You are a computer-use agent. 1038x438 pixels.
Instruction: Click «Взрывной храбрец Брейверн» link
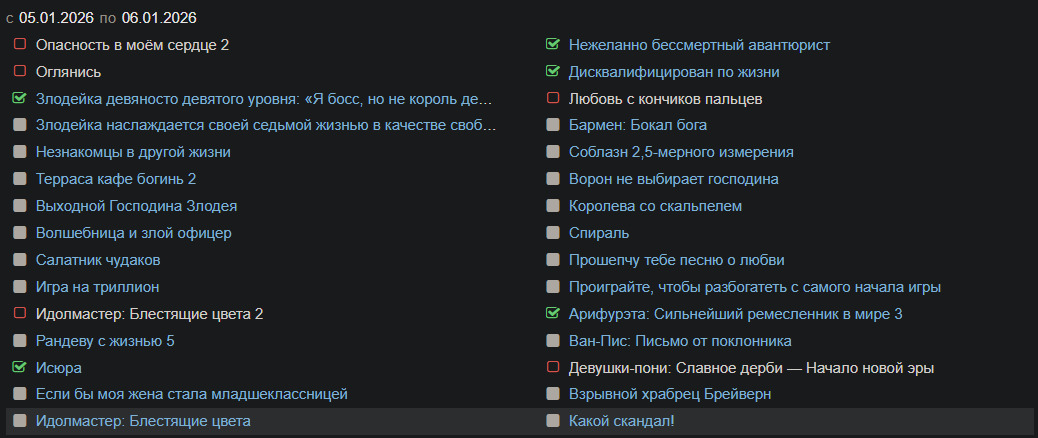(x=669, y=394)
